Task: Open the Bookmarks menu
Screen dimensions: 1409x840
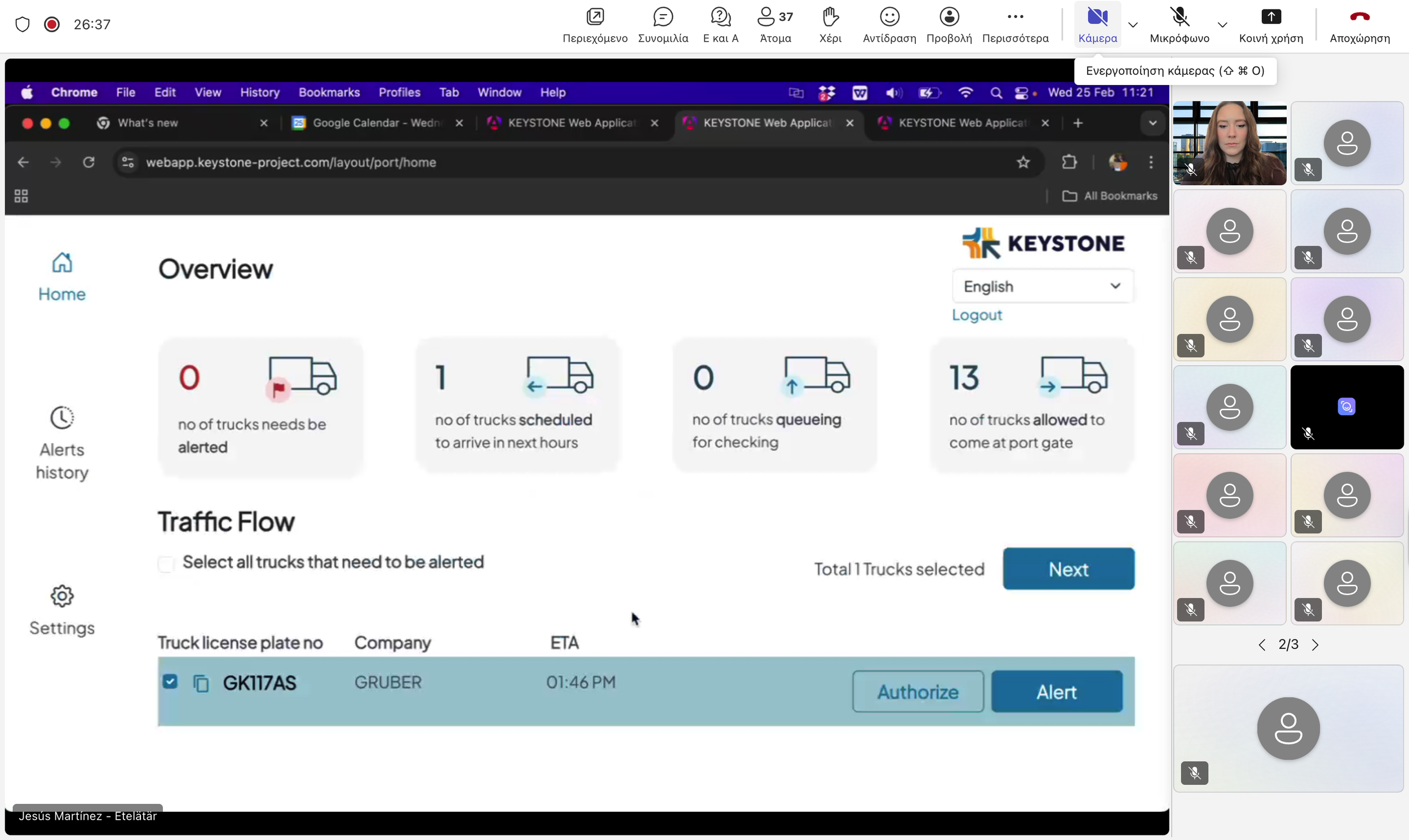Action: click(329, 92)
